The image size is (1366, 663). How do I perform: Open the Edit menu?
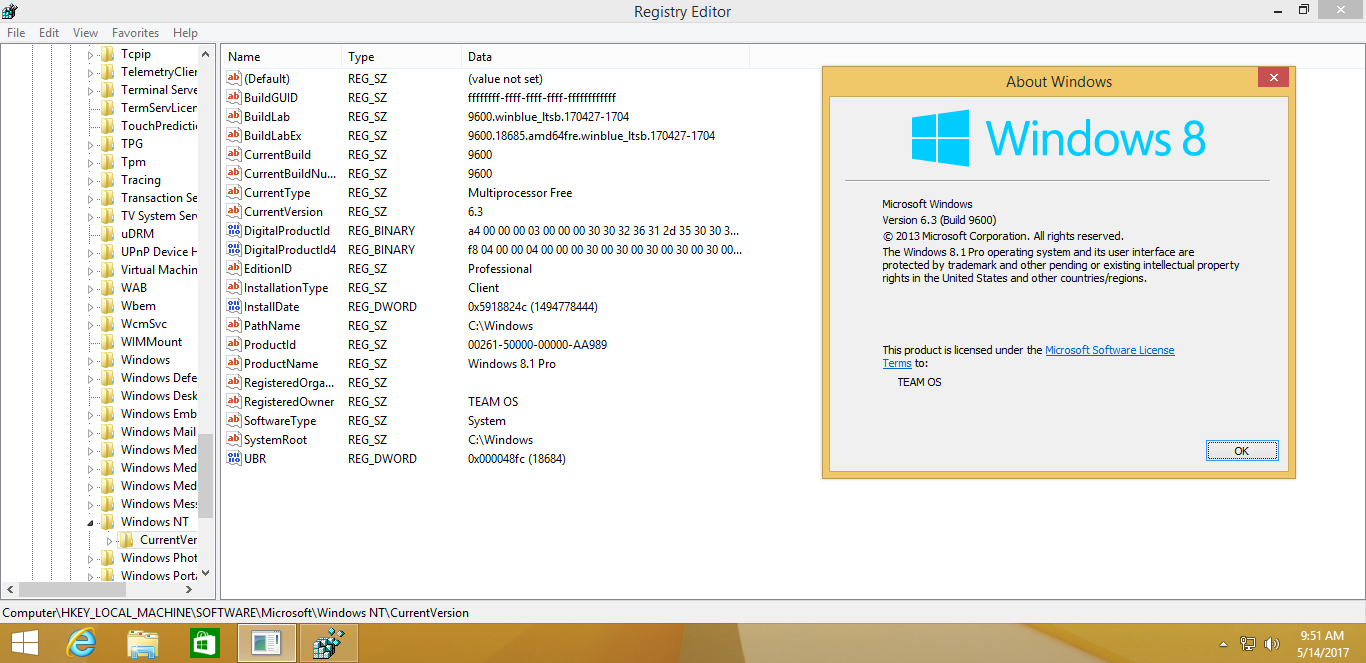tap(49, 33)
